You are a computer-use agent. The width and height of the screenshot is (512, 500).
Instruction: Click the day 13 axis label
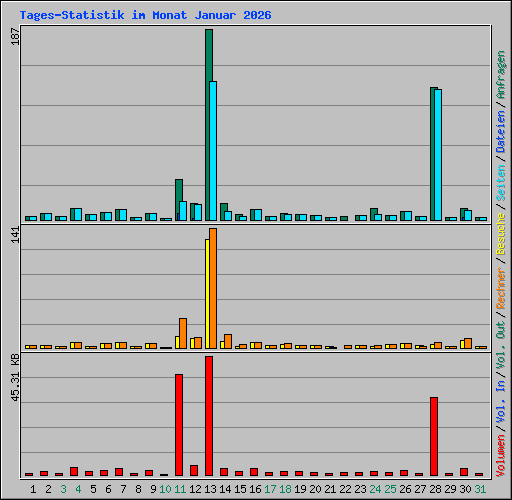pos(210,489)
